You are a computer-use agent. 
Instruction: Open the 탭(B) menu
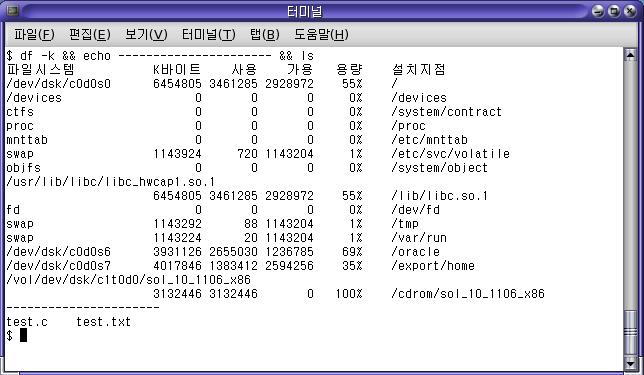coord(264,35)
